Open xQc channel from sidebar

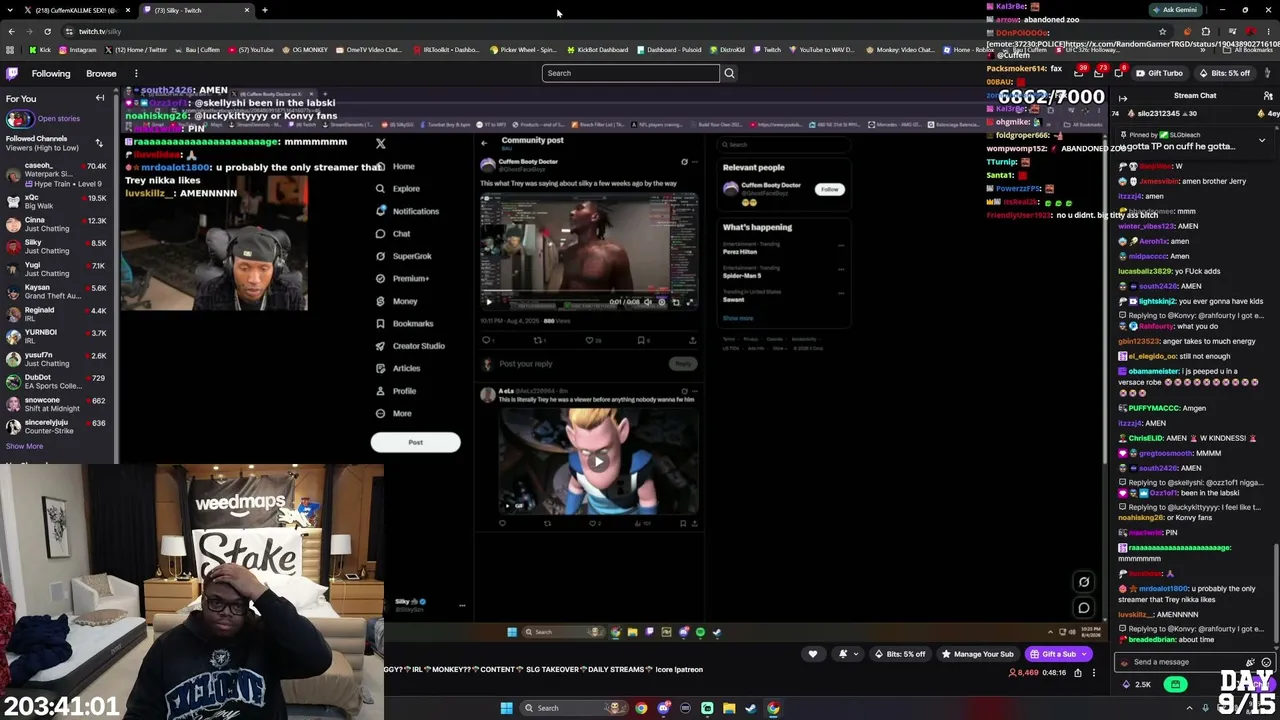[x=57, y=201]
